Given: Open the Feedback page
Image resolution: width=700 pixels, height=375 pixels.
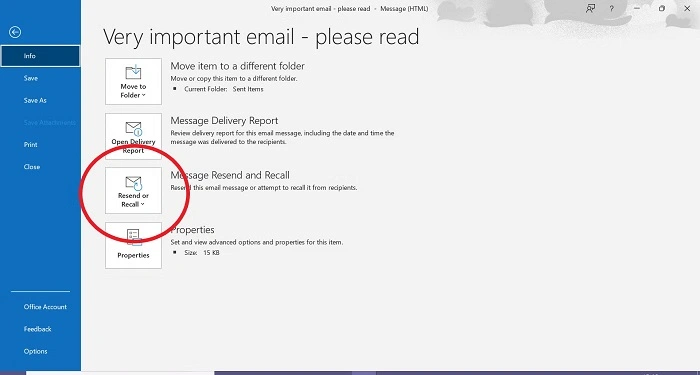Looking at the screenshot, I should click(38, 329).
